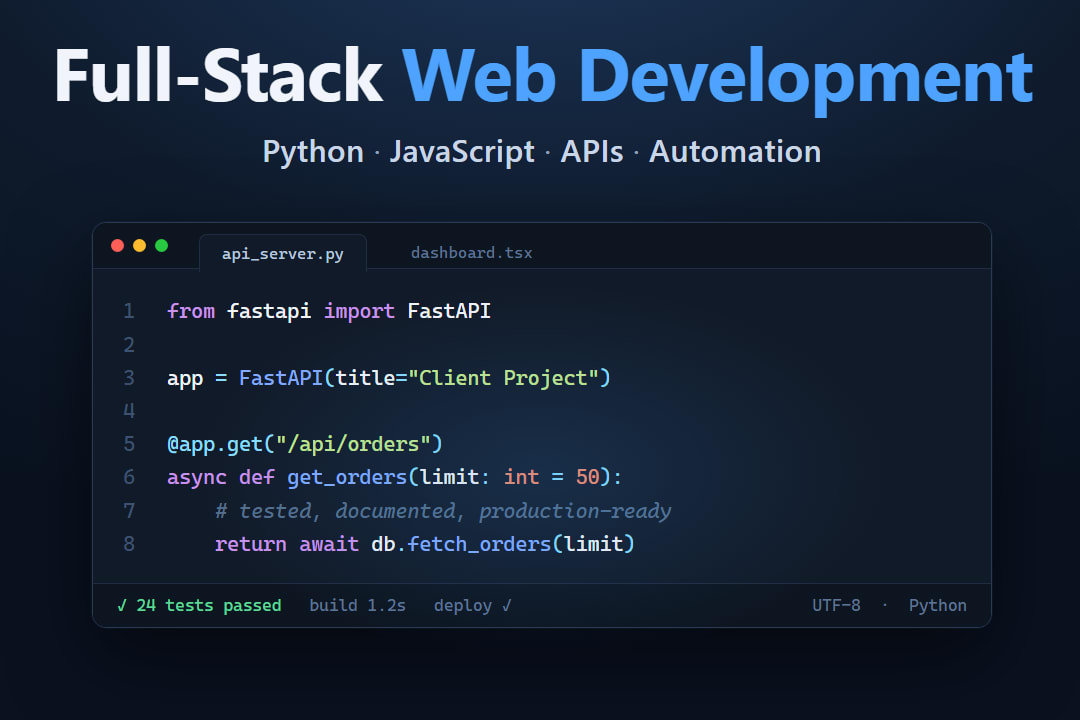Image resolution: width=1080 pixels, height=720 pixels.
Task: Click the red close dot
Action: 117,246
